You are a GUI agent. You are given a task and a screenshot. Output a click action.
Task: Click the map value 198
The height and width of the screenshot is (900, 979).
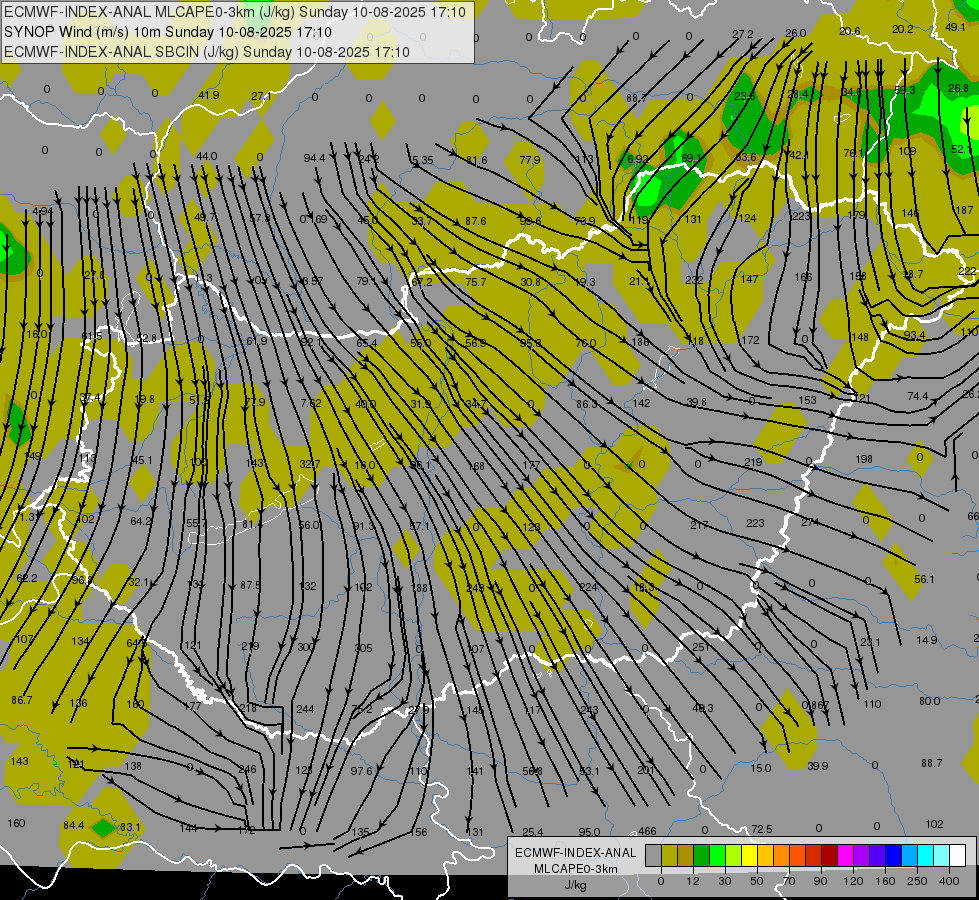point(863,459)
